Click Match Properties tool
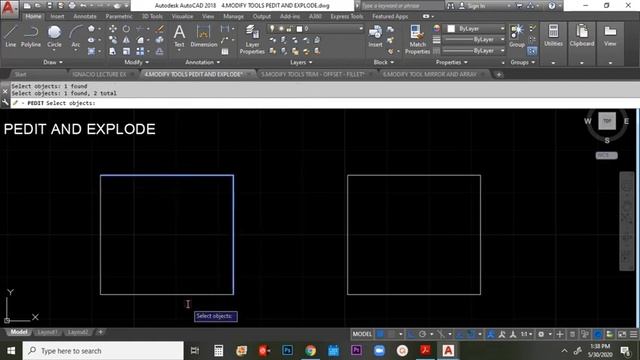The image size is (640, 360). tap(417, 40)
